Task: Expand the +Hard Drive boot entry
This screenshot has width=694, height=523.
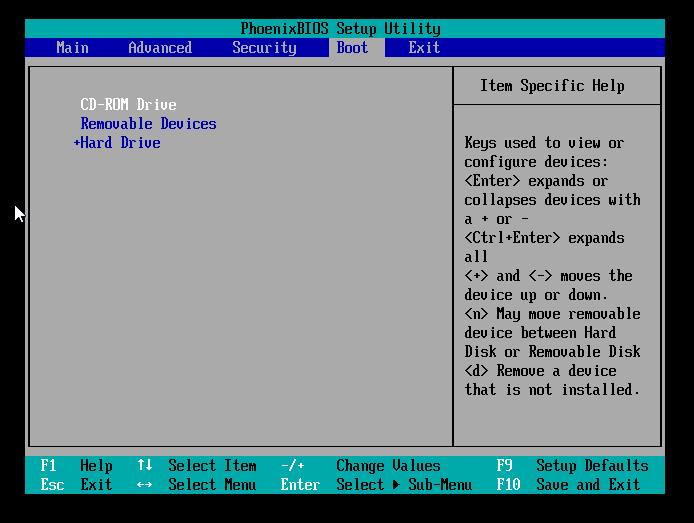Action: pyautogui.click(x=118, y=143)
